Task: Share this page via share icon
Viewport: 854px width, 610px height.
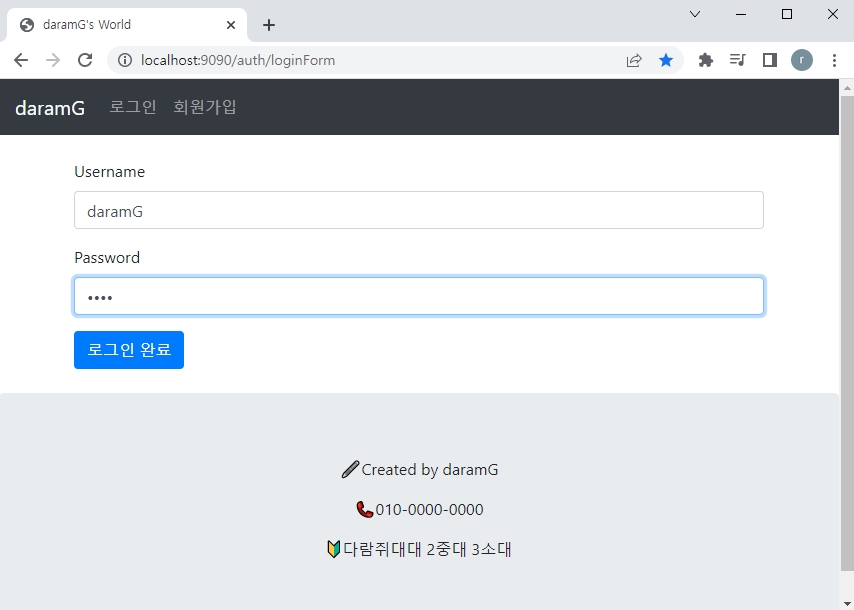Action: pyautogui.click(x=634, y=60)
